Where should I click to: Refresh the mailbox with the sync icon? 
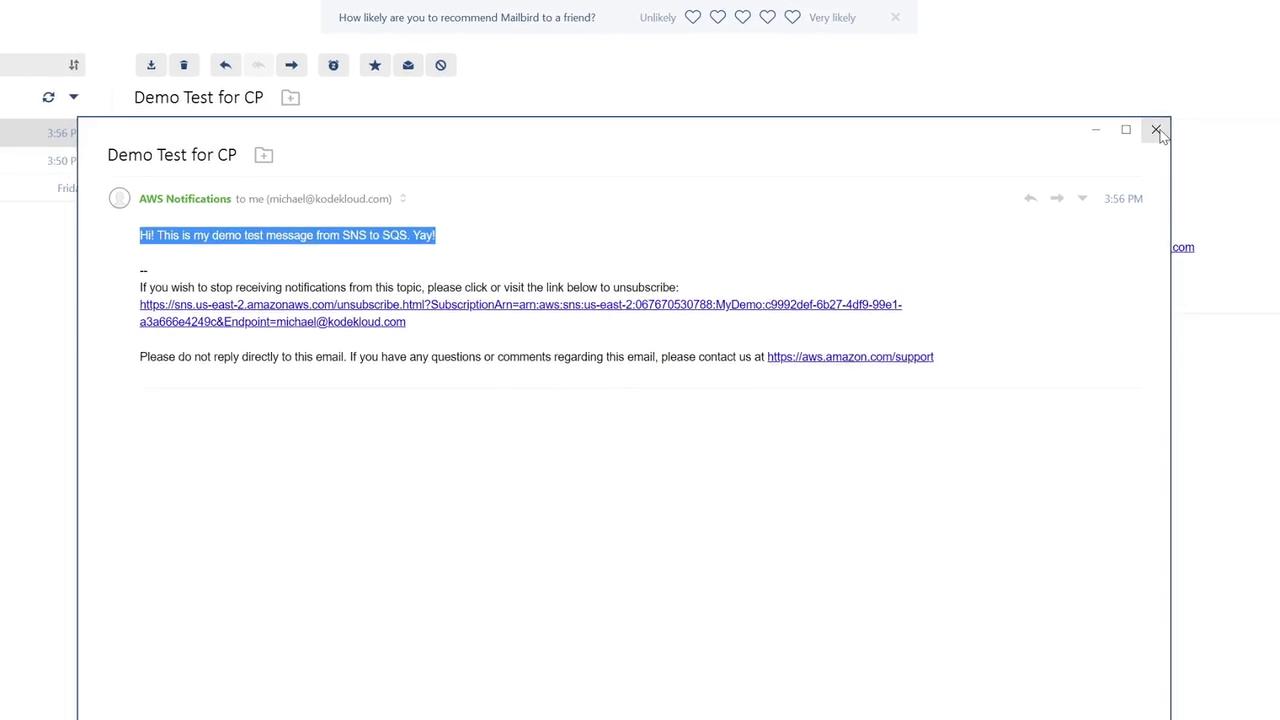pos(48,97)
